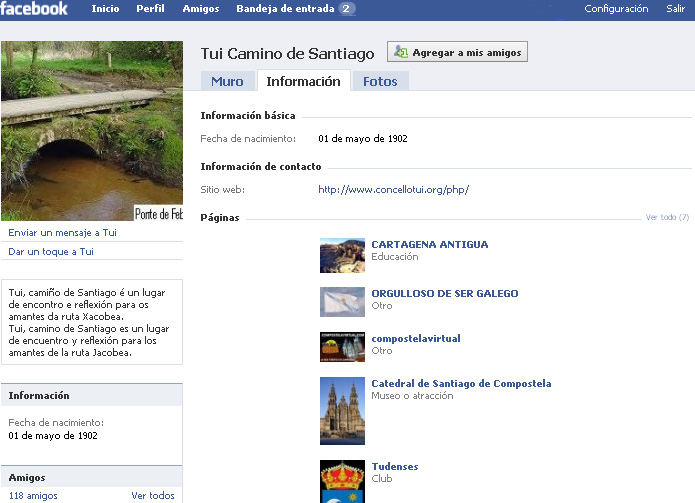
Task: Select the Información tab
Action: 303,82
